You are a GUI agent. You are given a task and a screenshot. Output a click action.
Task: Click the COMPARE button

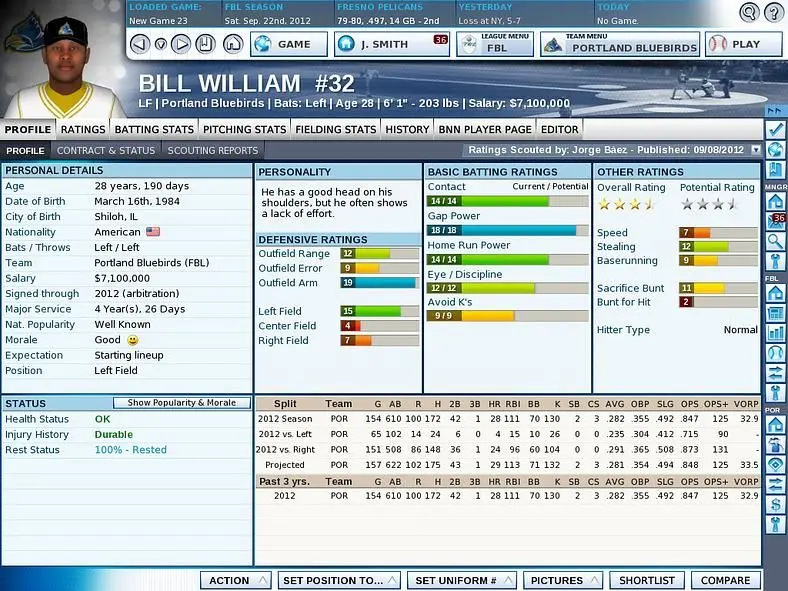pyautogui.click(x=725, y=580)
